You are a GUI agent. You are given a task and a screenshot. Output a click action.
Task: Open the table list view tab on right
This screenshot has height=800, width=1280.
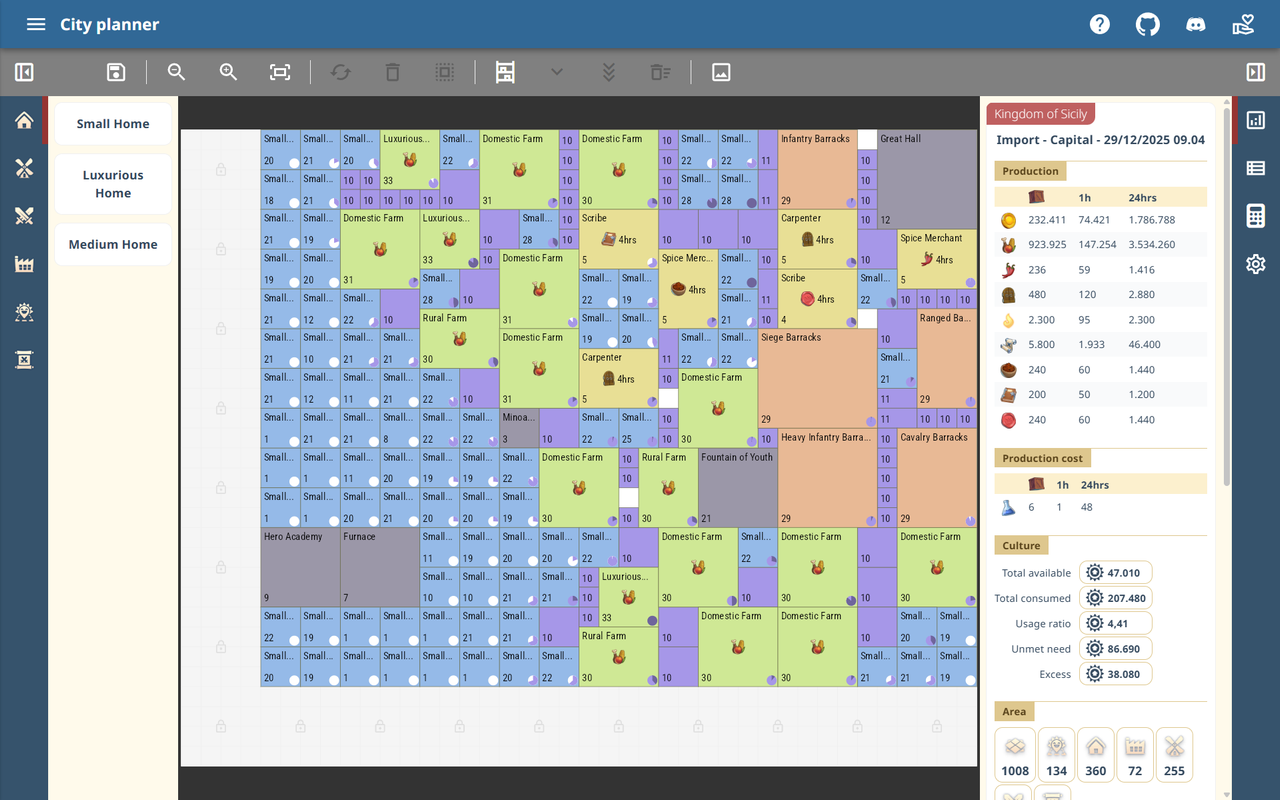point(1256,168)
